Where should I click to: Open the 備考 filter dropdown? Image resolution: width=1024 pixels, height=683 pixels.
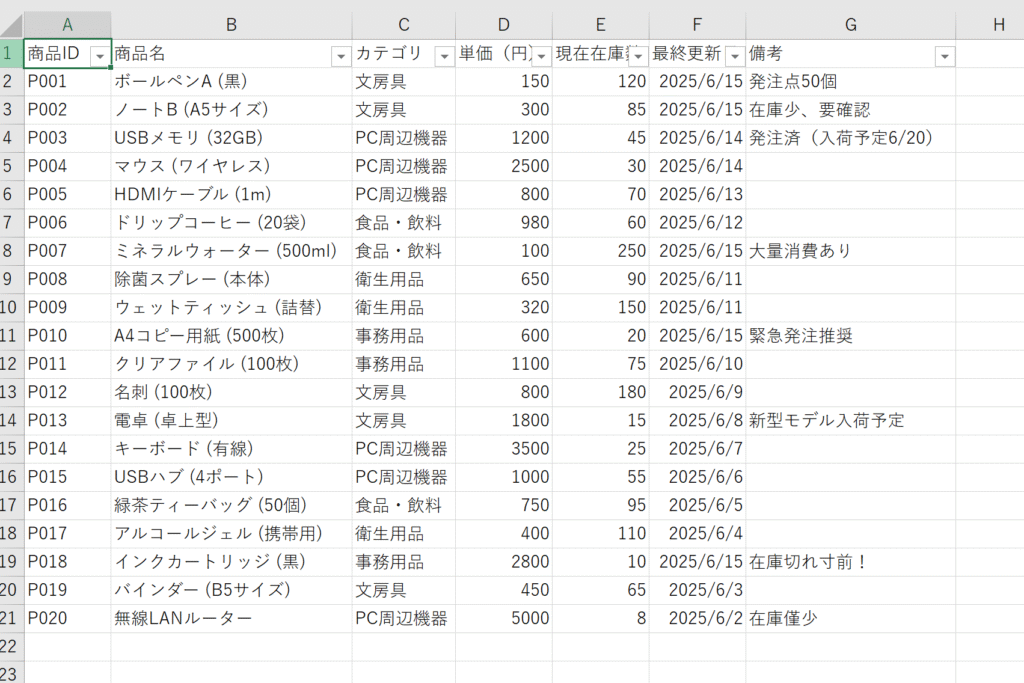[x=944, y=56]
